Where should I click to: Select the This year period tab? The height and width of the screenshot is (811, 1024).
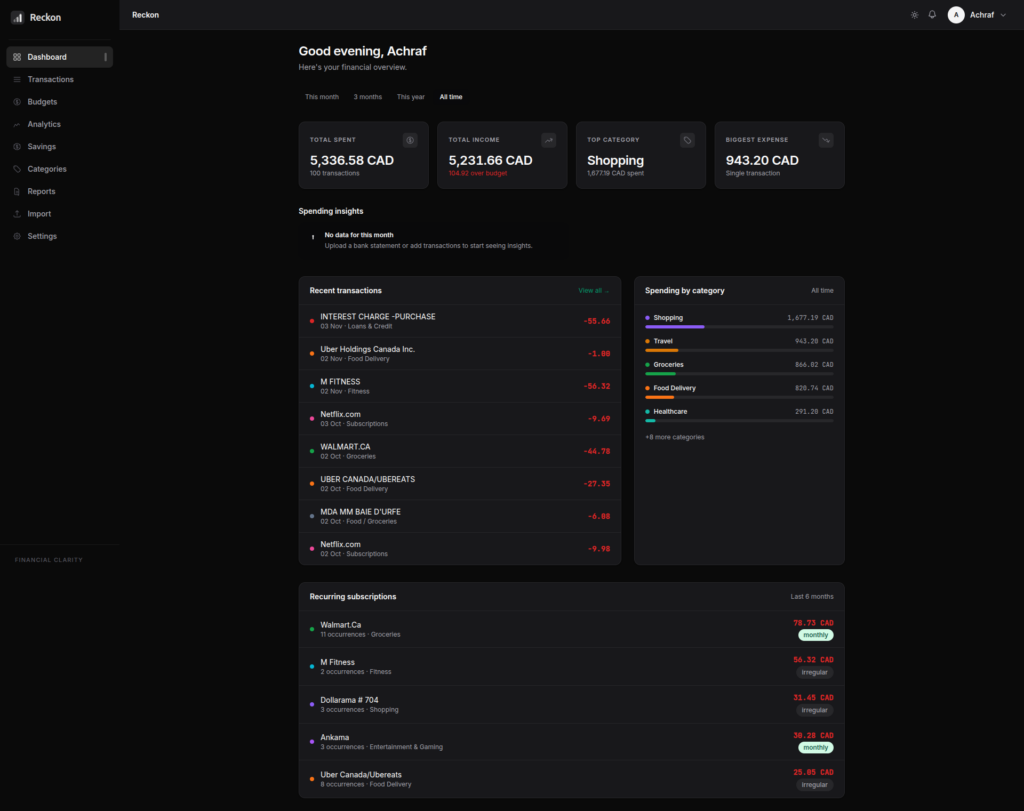click(x=411, y=97)
